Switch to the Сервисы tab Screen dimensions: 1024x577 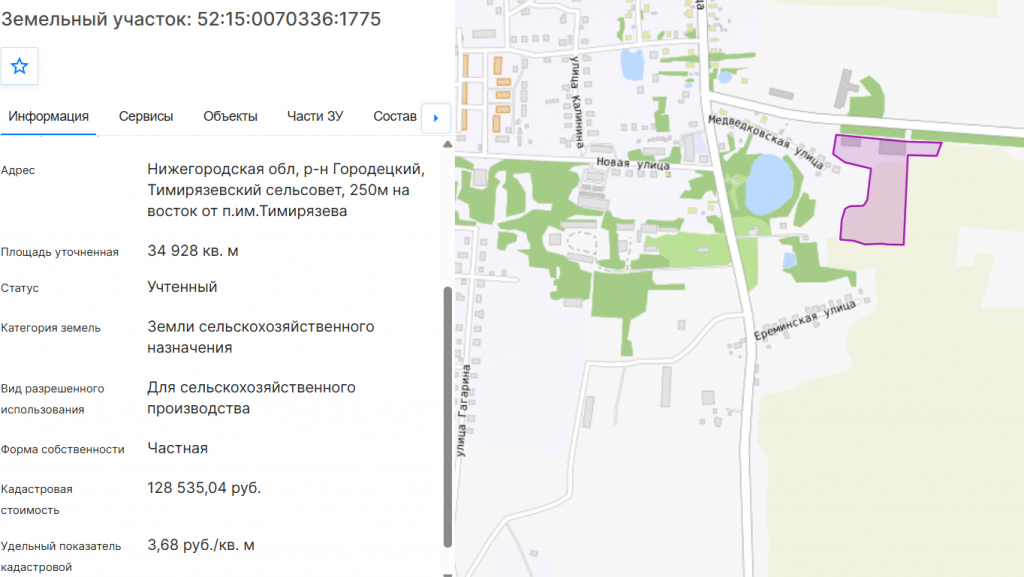tap(146, 116)
